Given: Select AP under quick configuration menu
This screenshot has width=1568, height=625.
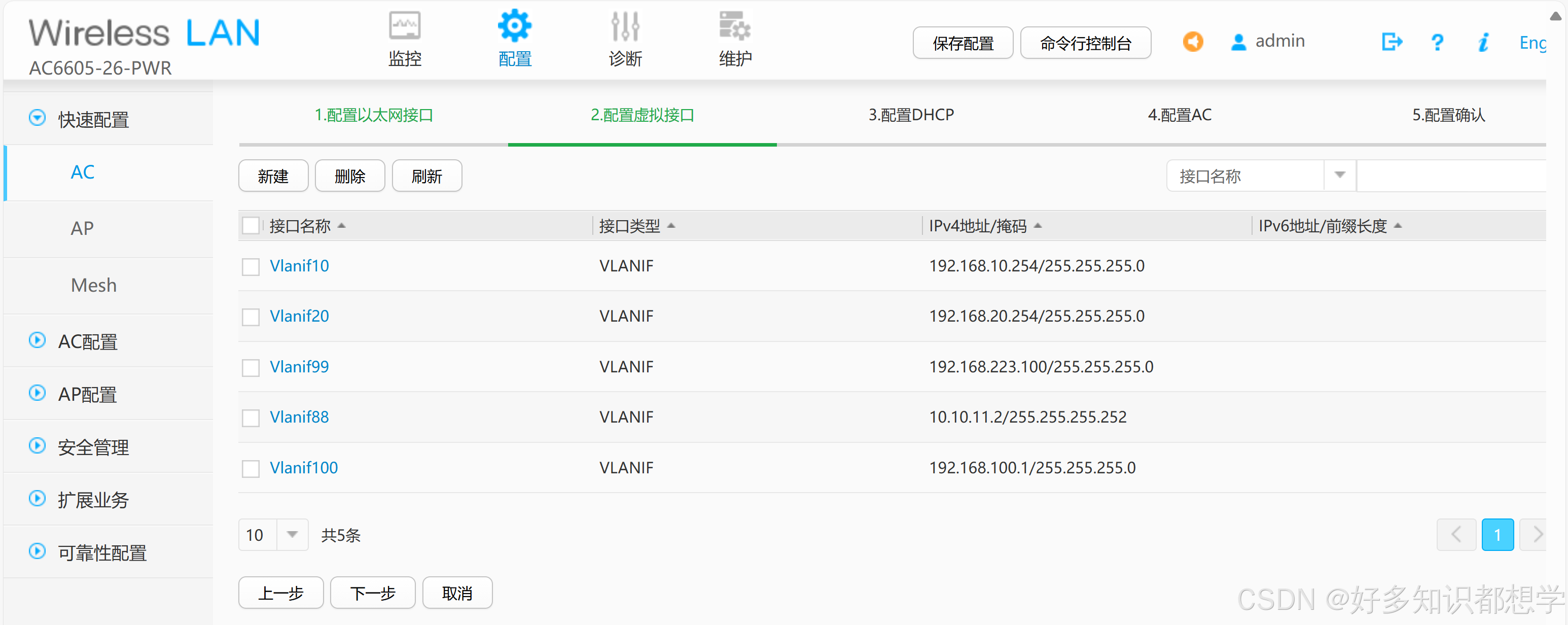Looking at the screenshot, I should (x=82, y=228).
